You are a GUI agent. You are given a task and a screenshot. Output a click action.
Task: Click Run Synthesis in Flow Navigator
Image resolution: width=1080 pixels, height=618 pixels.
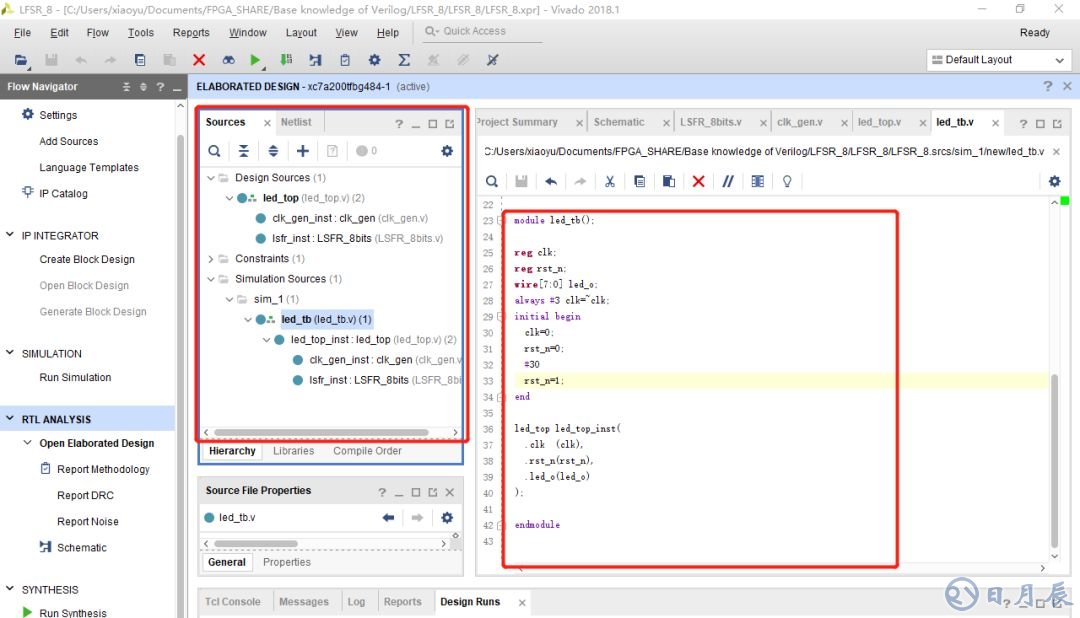point(73,613)
